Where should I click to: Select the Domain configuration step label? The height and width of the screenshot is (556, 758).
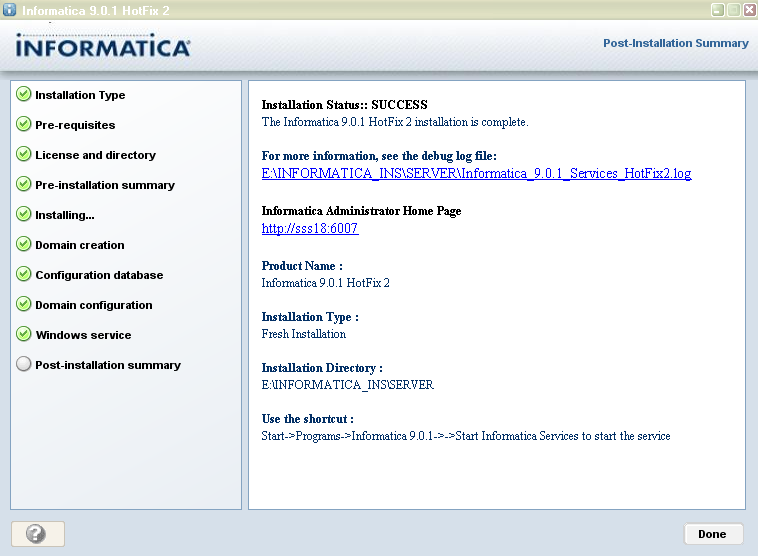tap(94, 305)
